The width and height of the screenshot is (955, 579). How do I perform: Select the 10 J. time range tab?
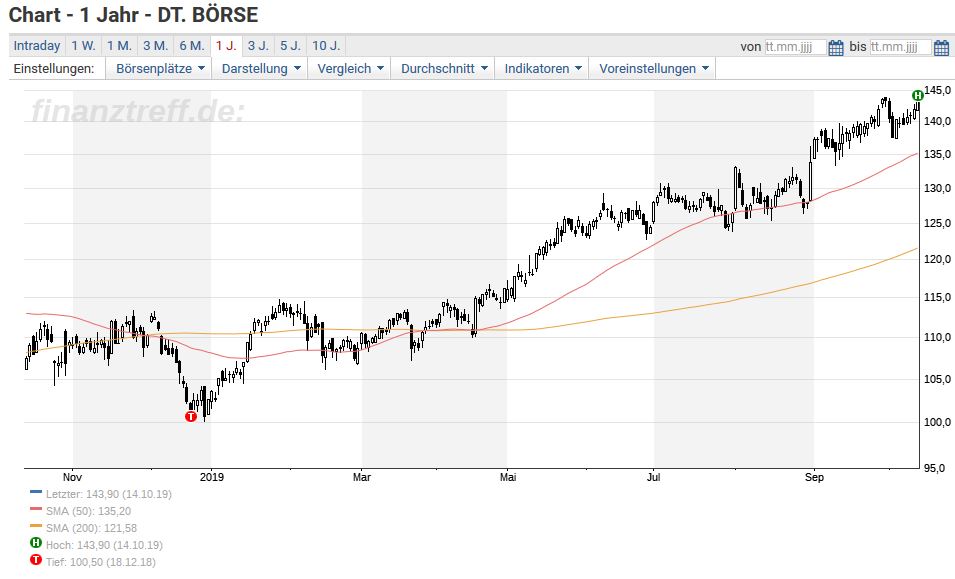(326, 46)
